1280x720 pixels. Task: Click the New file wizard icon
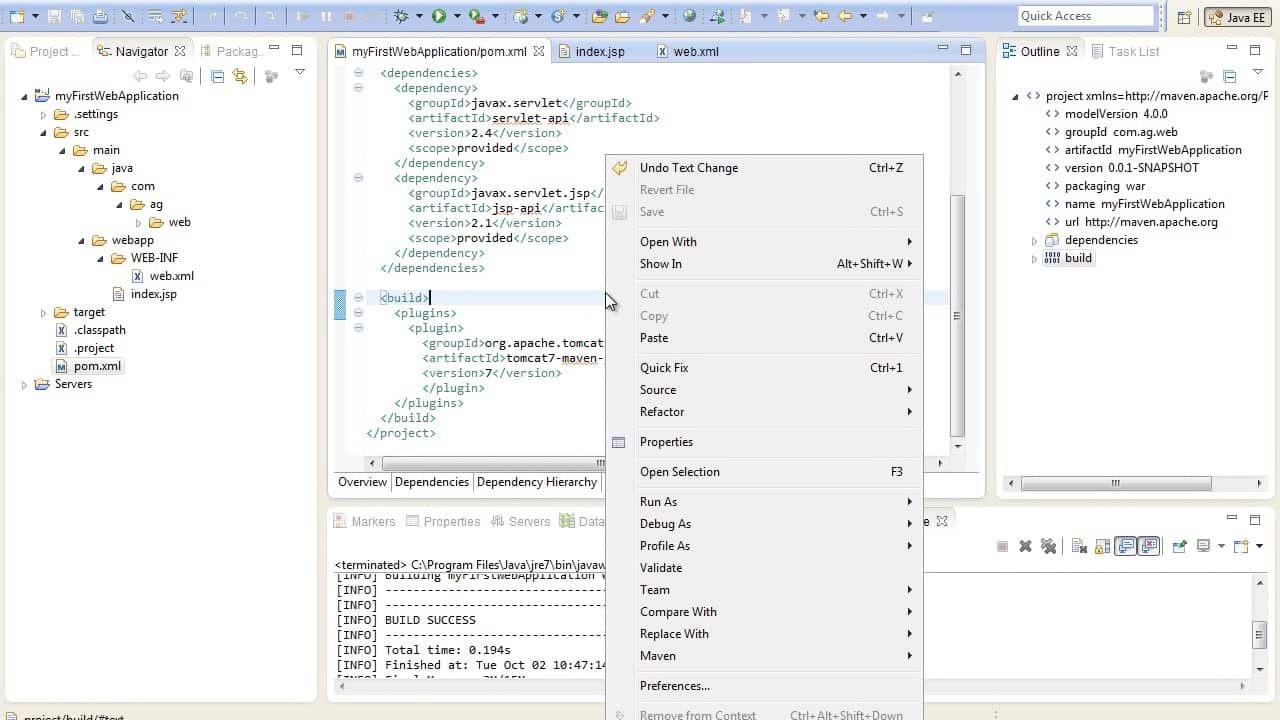tap(16, 16)
